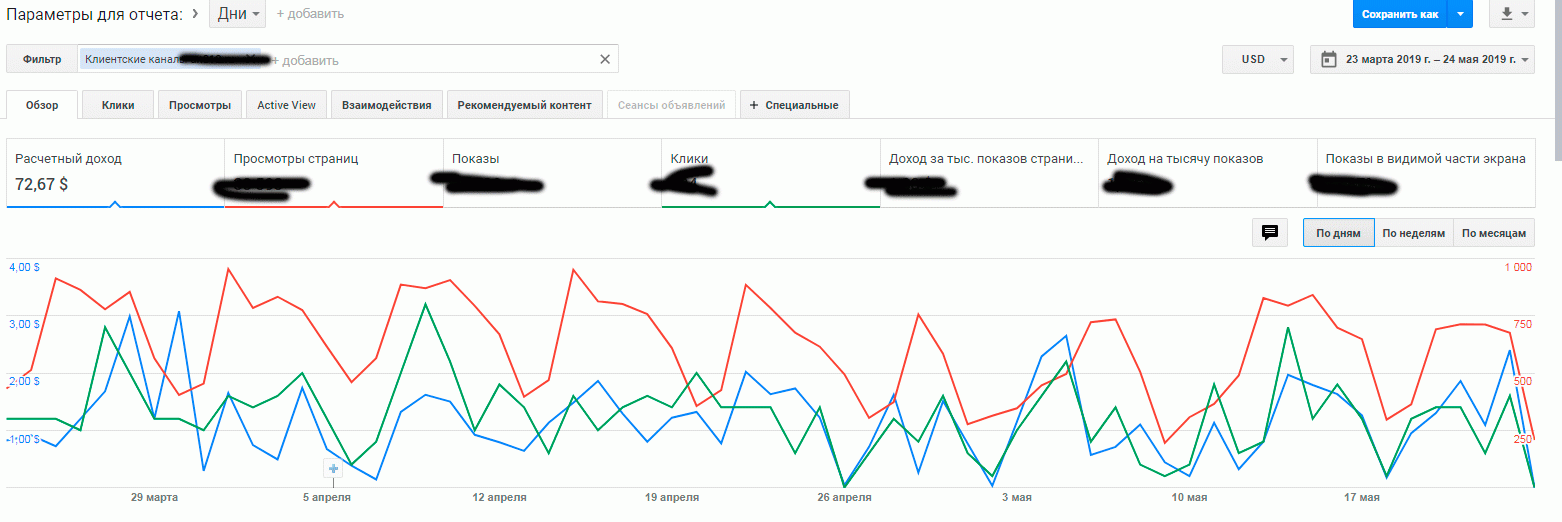The width and height of the screenshot is (1562, 522).
Task: Select 'По дням' chart granularity
Action: (x=1338, y=233)
